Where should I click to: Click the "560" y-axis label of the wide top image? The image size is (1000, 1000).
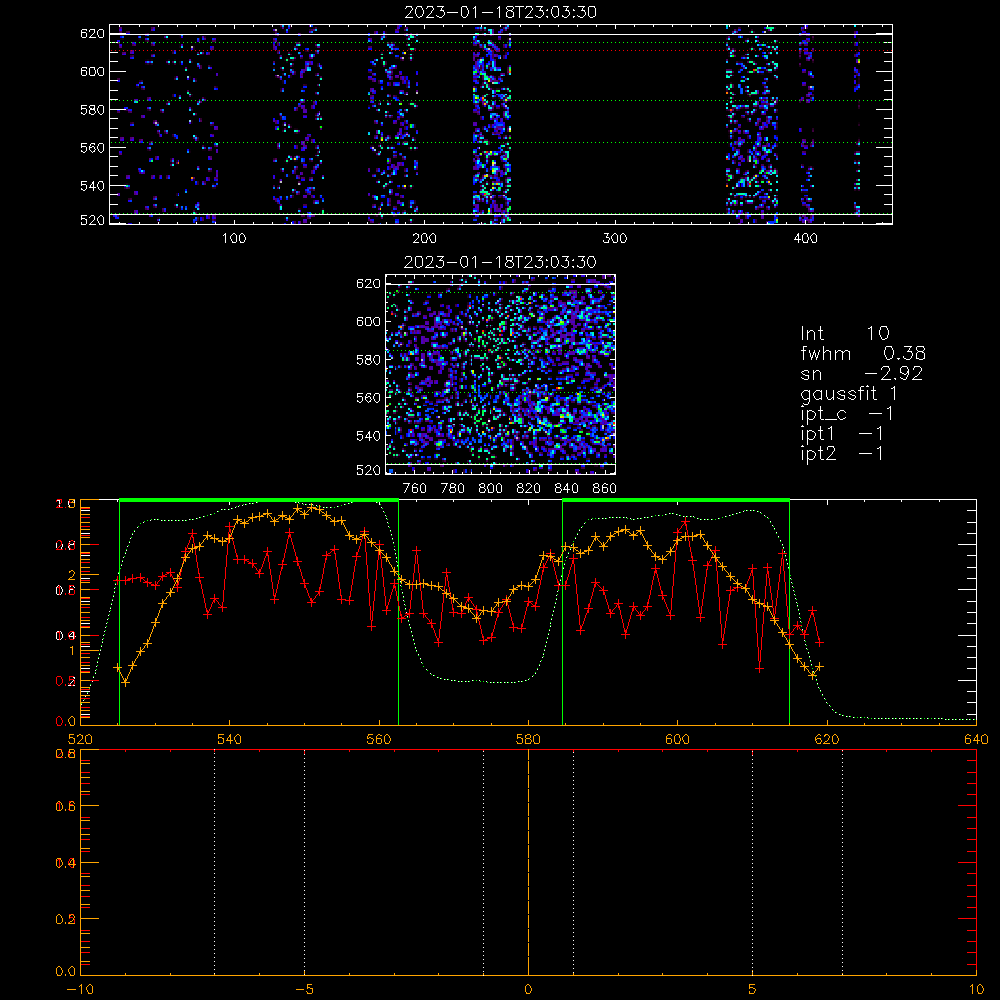tap(92, 147)
